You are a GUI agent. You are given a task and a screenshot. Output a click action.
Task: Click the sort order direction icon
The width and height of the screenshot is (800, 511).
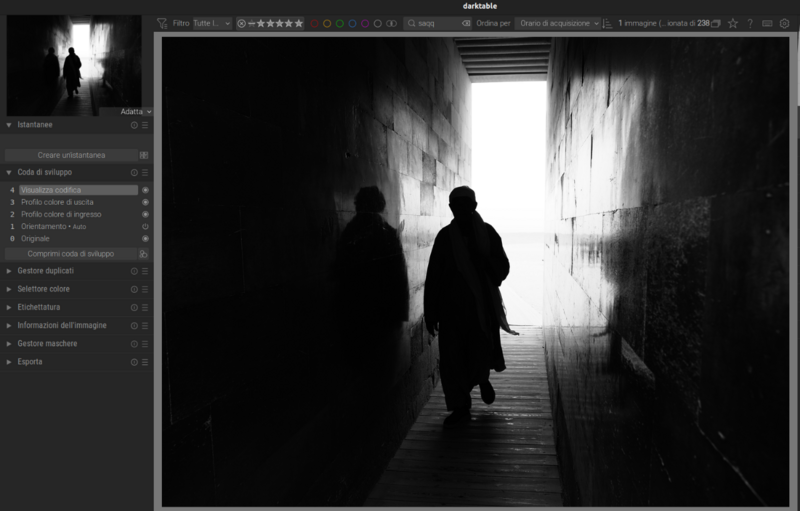pos(608,23)
